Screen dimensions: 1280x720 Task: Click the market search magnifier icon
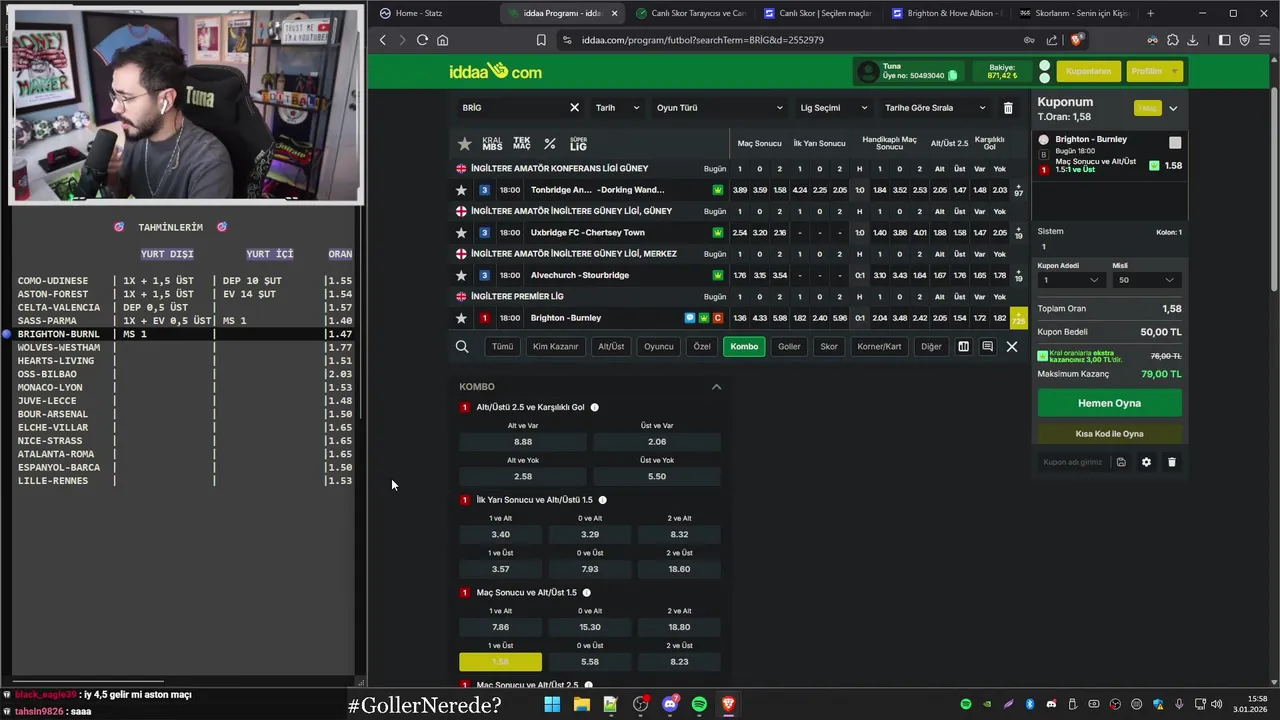pyautogui.click(x=462, y=347)
